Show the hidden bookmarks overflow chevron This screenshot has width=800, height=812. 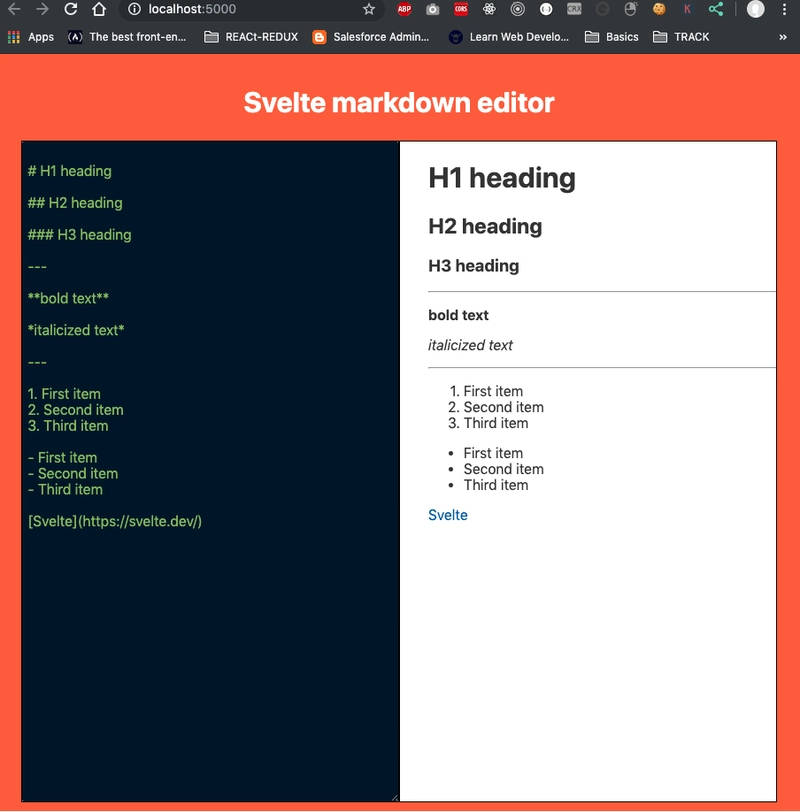tap(783, 37)
